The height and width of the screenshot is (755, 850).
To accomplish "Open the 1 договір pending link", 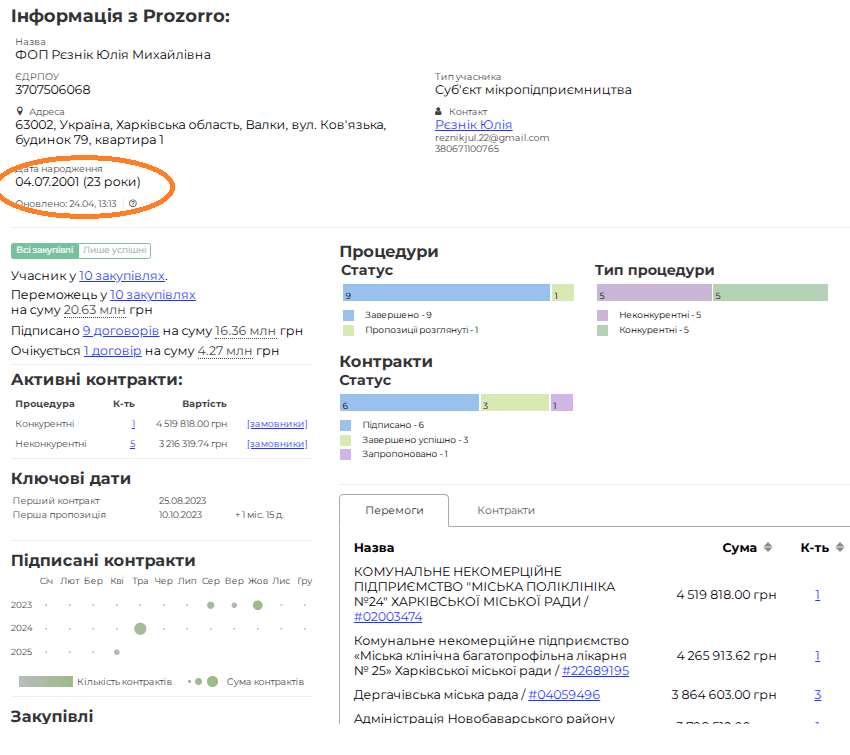I will [x=112, y=351].
